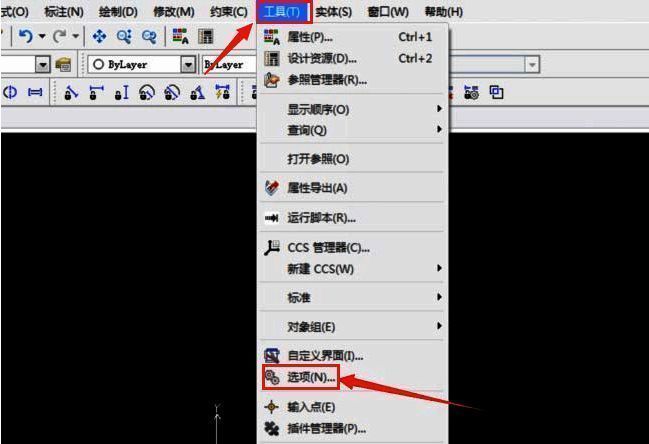Click the ByLayer color combo box
Screen dimensions: 649x444
point(142,65)
